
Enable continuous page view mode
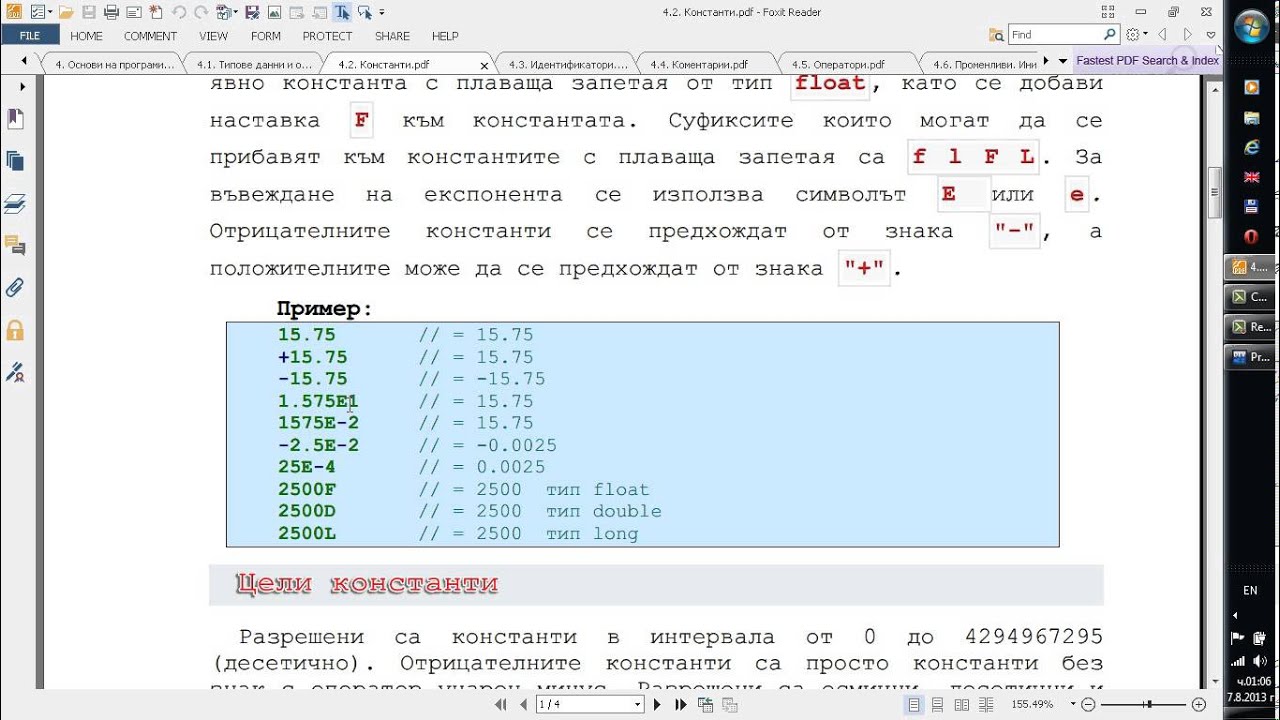937,704
